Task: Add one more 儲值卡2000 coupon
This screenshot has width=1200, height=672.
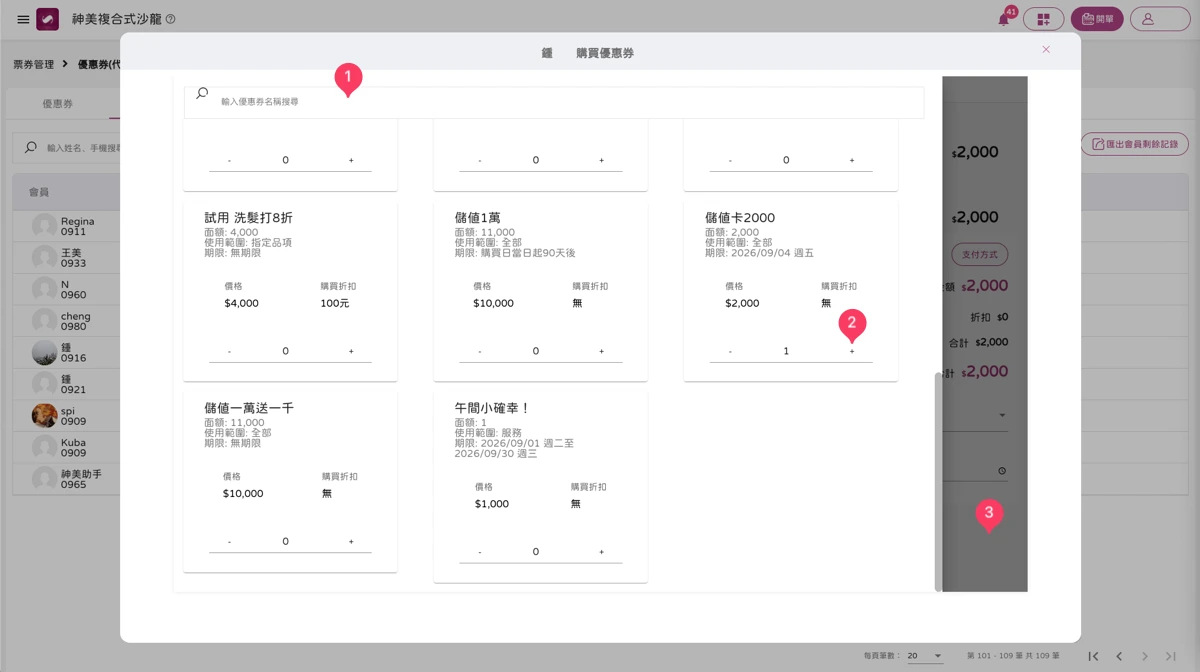Action: [852, 351]
